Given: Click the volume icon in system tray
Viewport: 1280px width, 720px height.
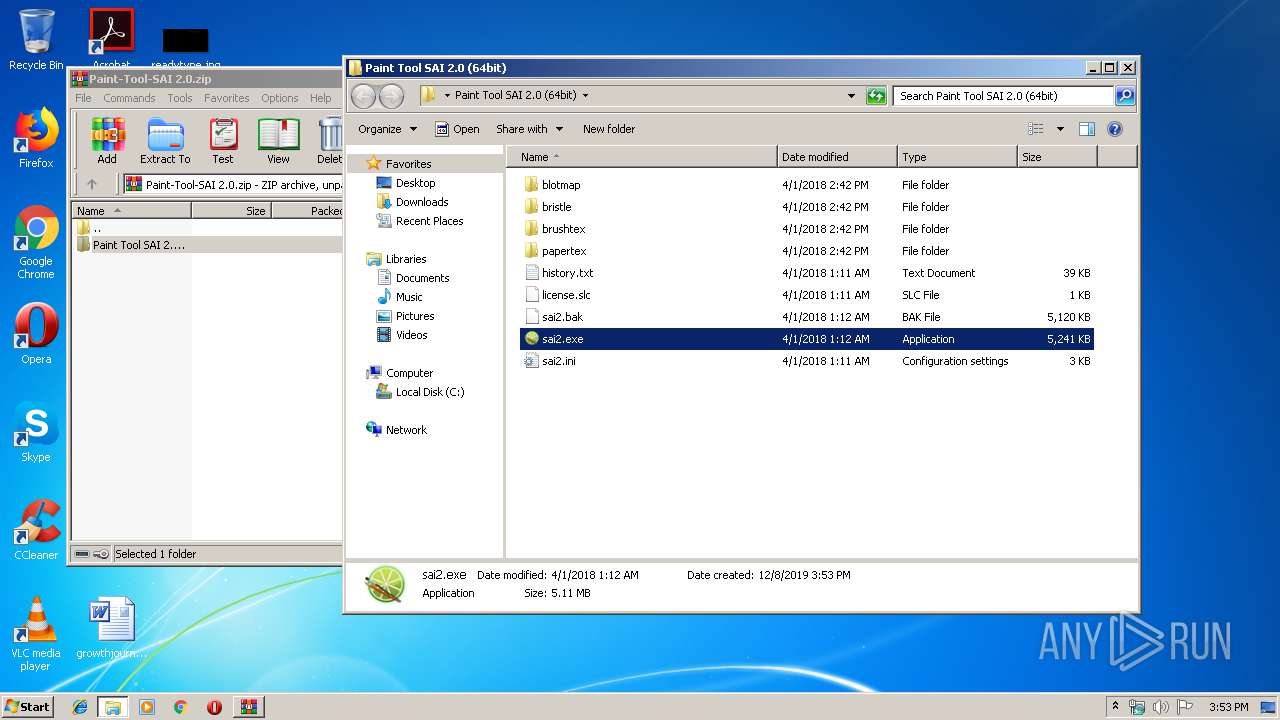Looking at the screenshot, I should point(1161,707).
